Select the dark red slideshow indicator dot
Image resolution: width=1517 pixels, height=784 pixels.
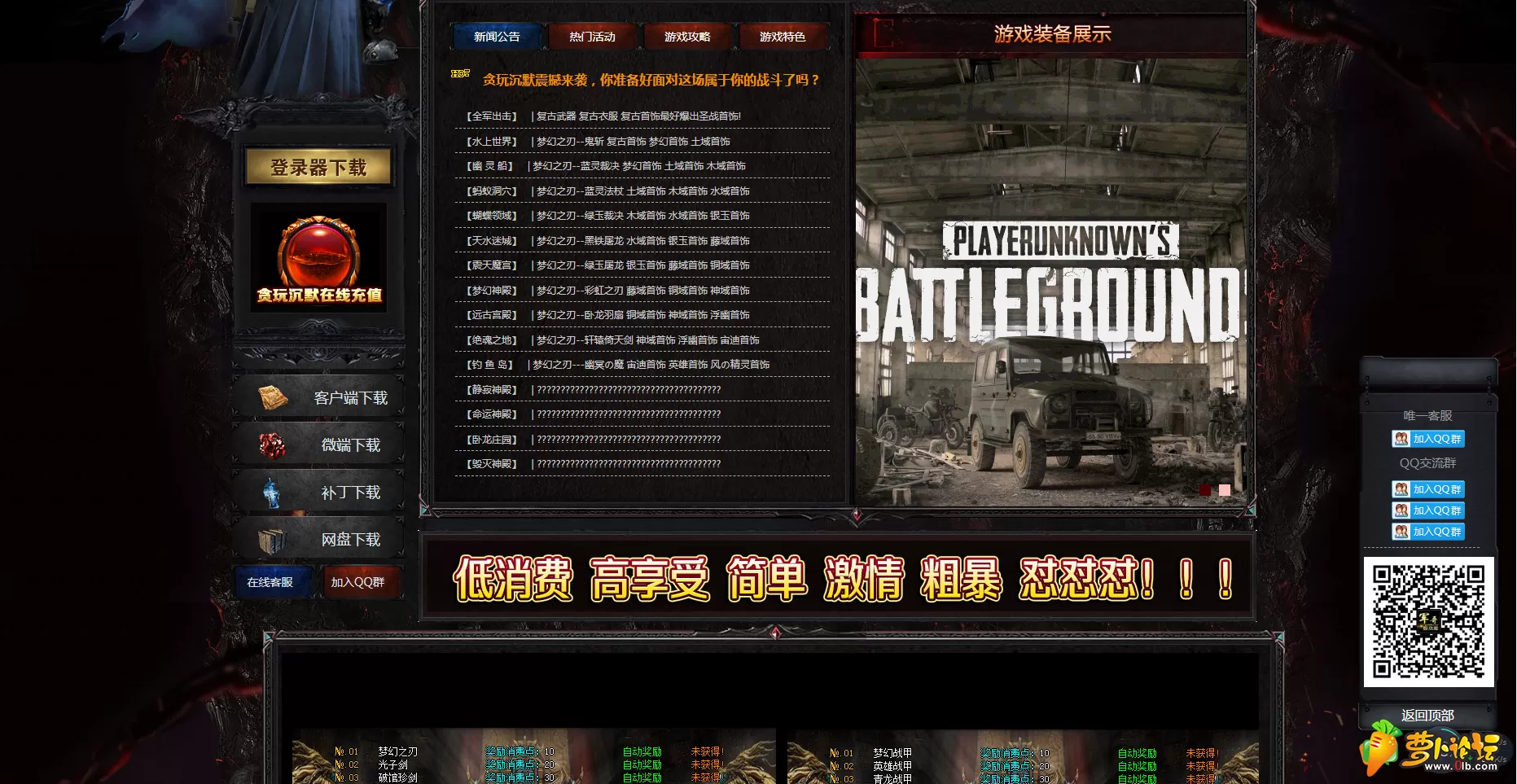(x=1205, y=489)
